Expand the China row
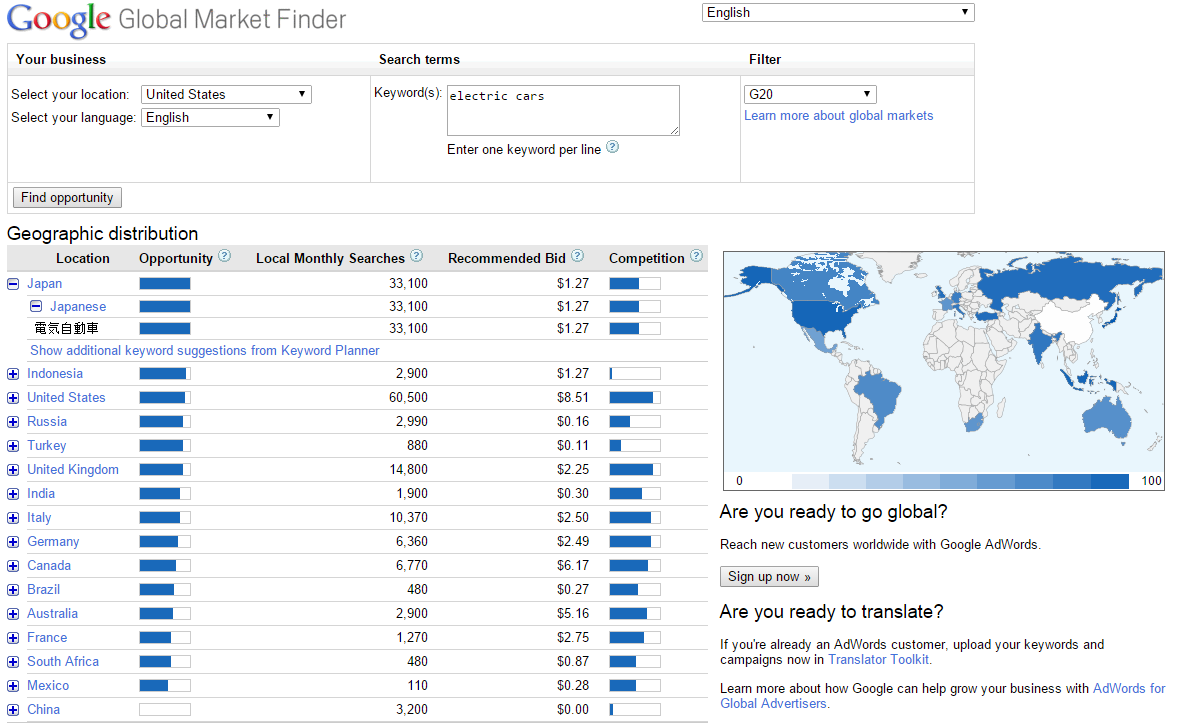 pos(13,710)
